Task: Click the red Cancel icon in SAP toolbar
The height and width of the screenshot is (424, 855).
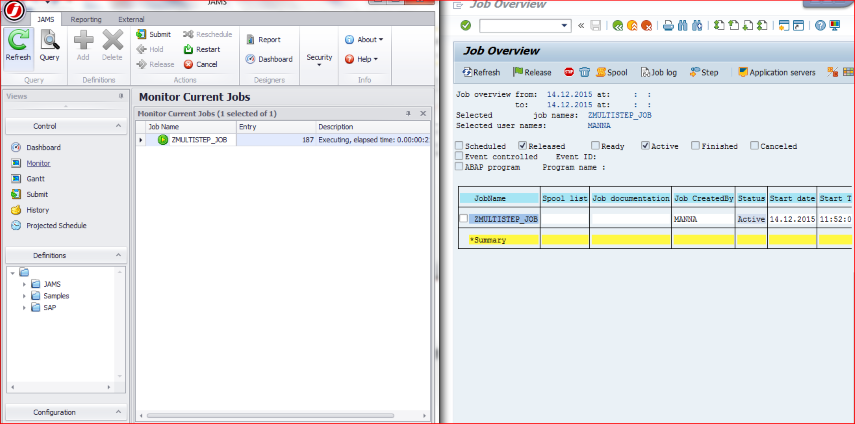Action: 647,25
